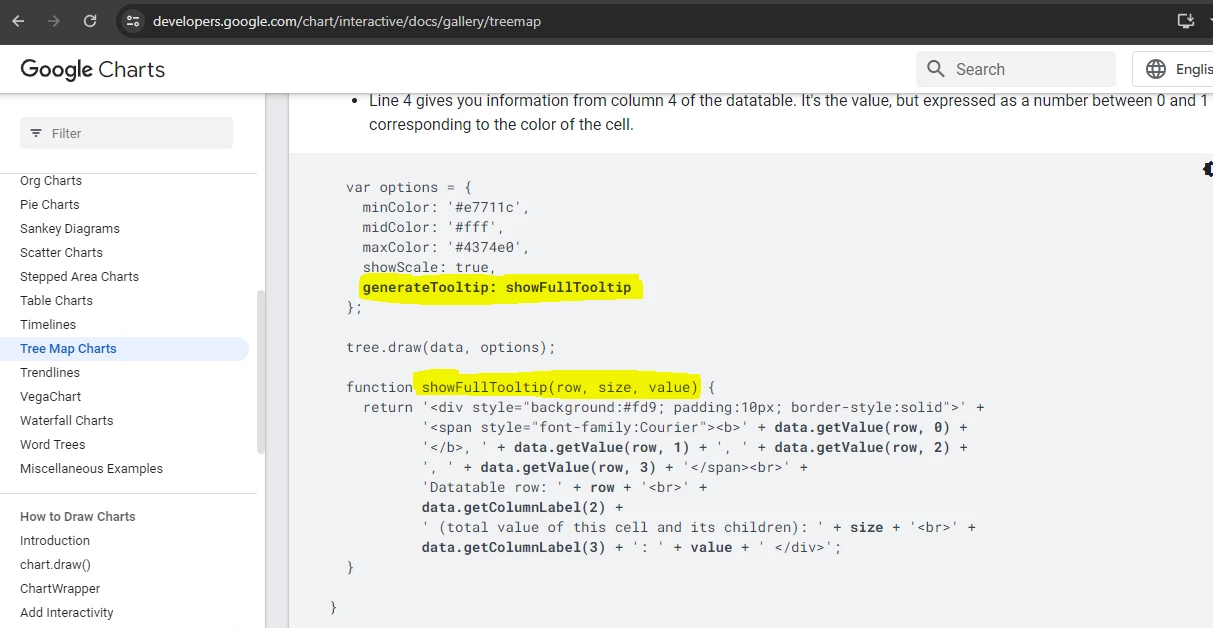Click the 'Datatable row: ' code line

pos(564,487)
